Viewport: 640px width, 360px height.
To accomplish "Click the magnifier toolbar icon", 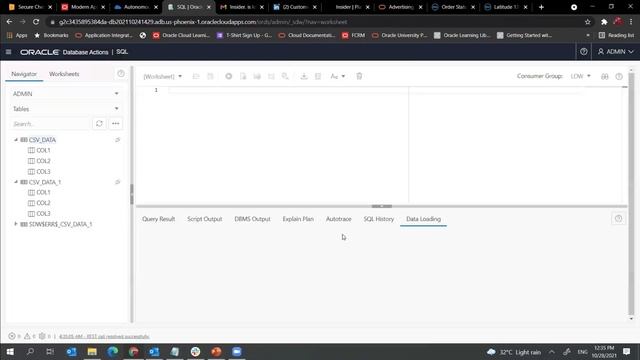I will (285, 76).
